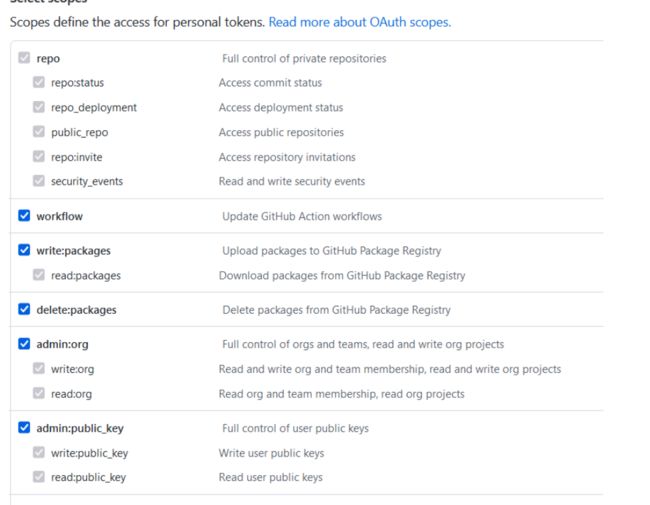Click the security_events label text
The image size is (650, 505).
(87, 182)
